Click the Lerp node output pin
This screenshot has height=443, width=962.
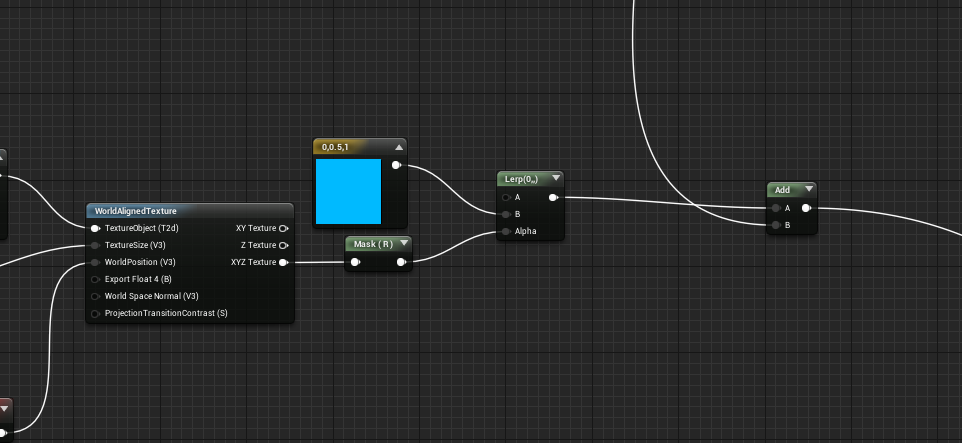click(553, 198)
